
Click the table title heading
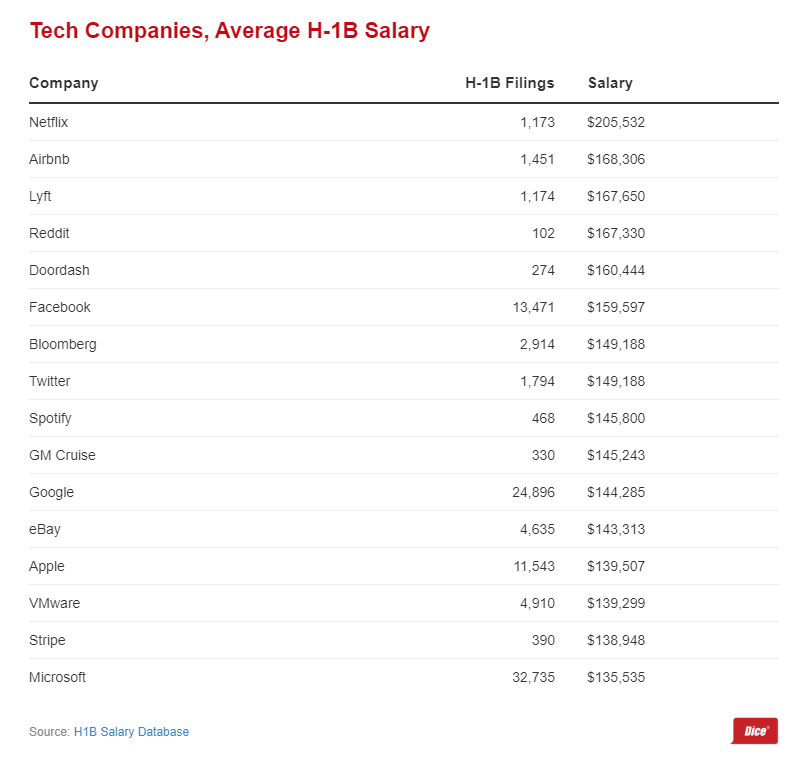click(229, 31)
